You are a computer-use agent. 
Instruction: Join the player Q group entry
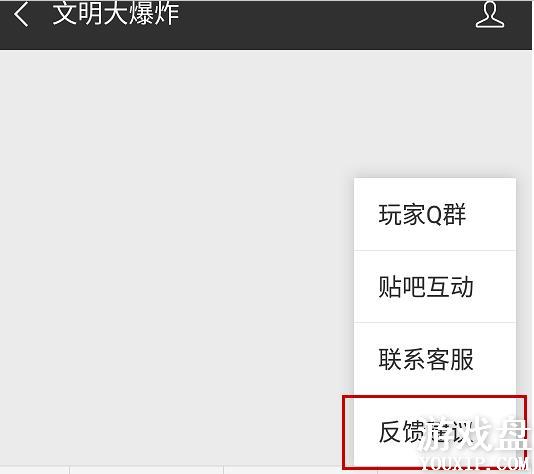(435, 215)
